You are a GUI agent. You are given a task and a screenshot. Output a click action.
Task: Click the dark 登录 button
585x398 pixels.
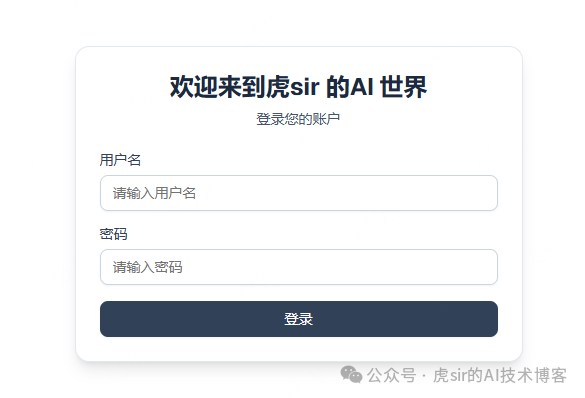(298, 319)
